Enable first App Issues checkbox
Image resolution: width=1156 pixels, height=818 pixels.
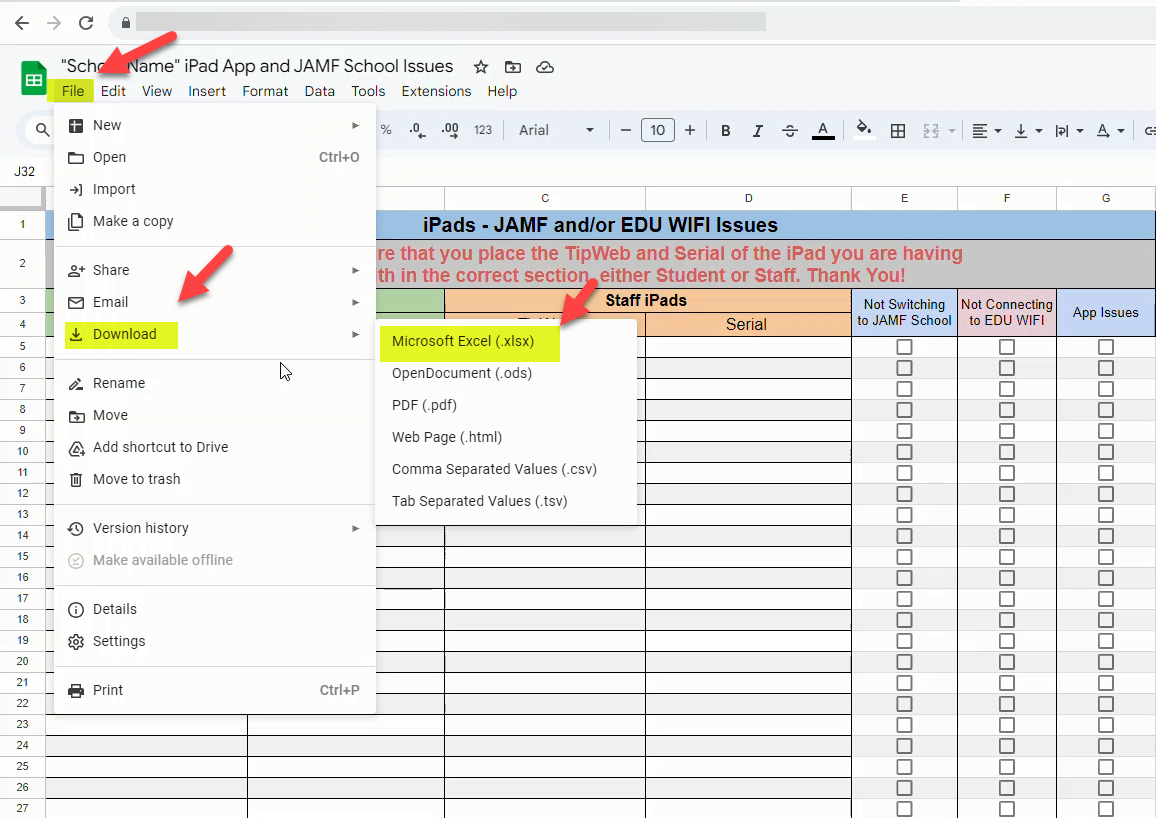tap(1105, 347)
